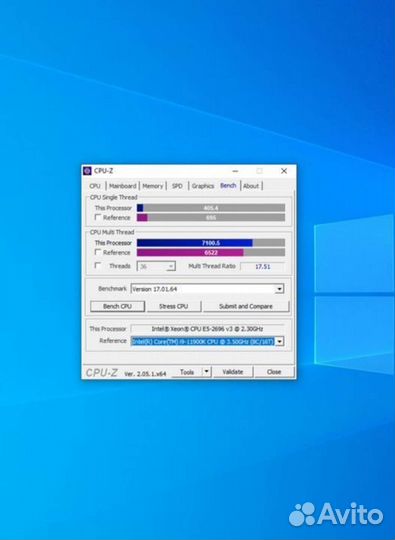Open the Graphics tab
The height and width of the screenshot is (540, 395).
[203, 186]
